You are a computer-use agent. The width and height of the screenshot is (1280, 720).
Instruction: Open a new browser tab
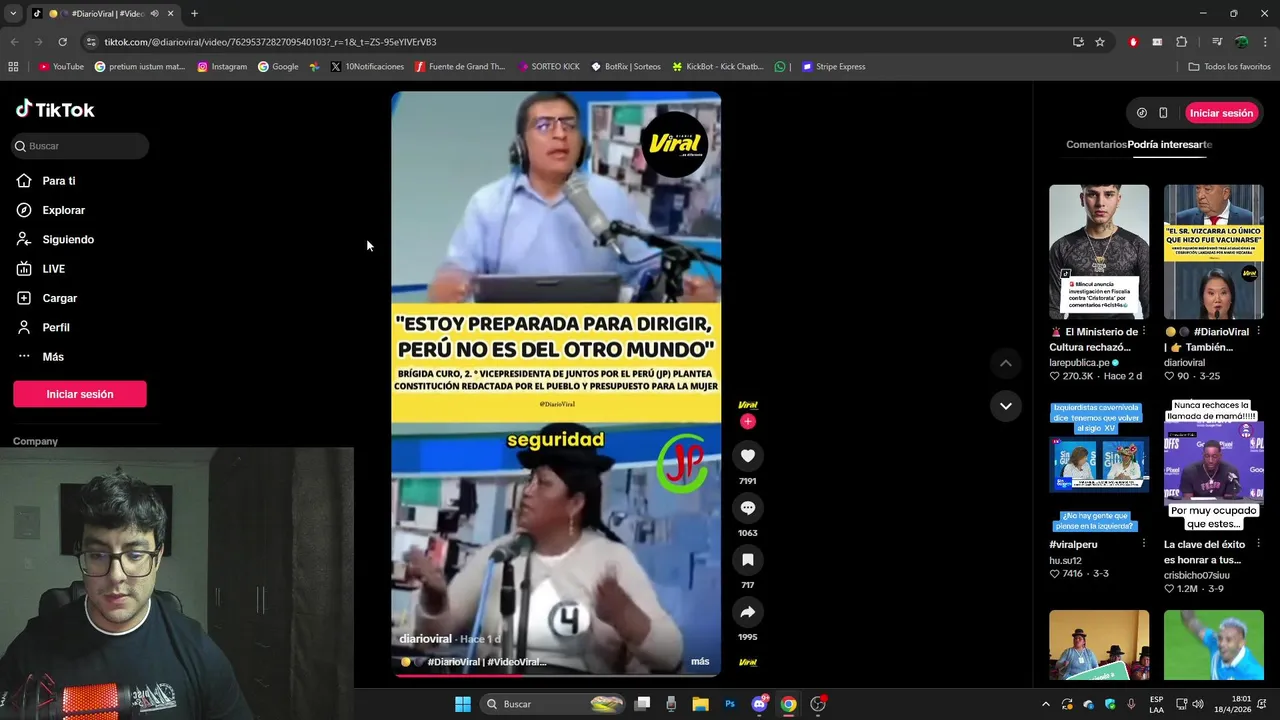(x=194, y=14)
